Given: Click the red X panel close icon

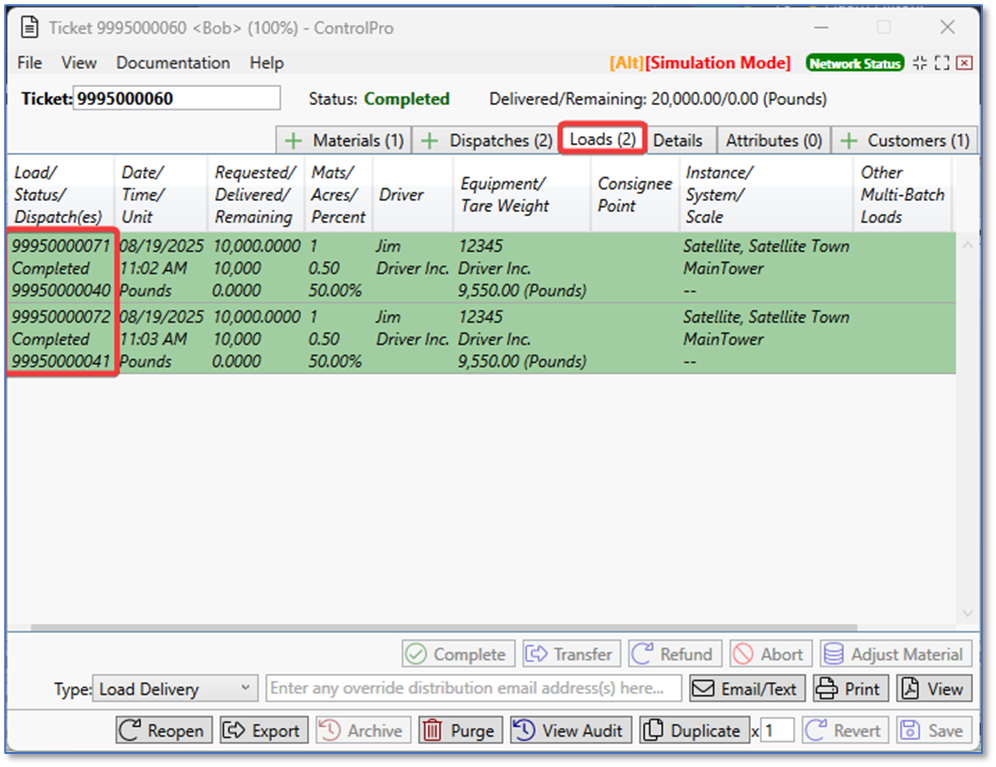Looking at the screenshot, I should pyautogui.click(x=964, y=63).
